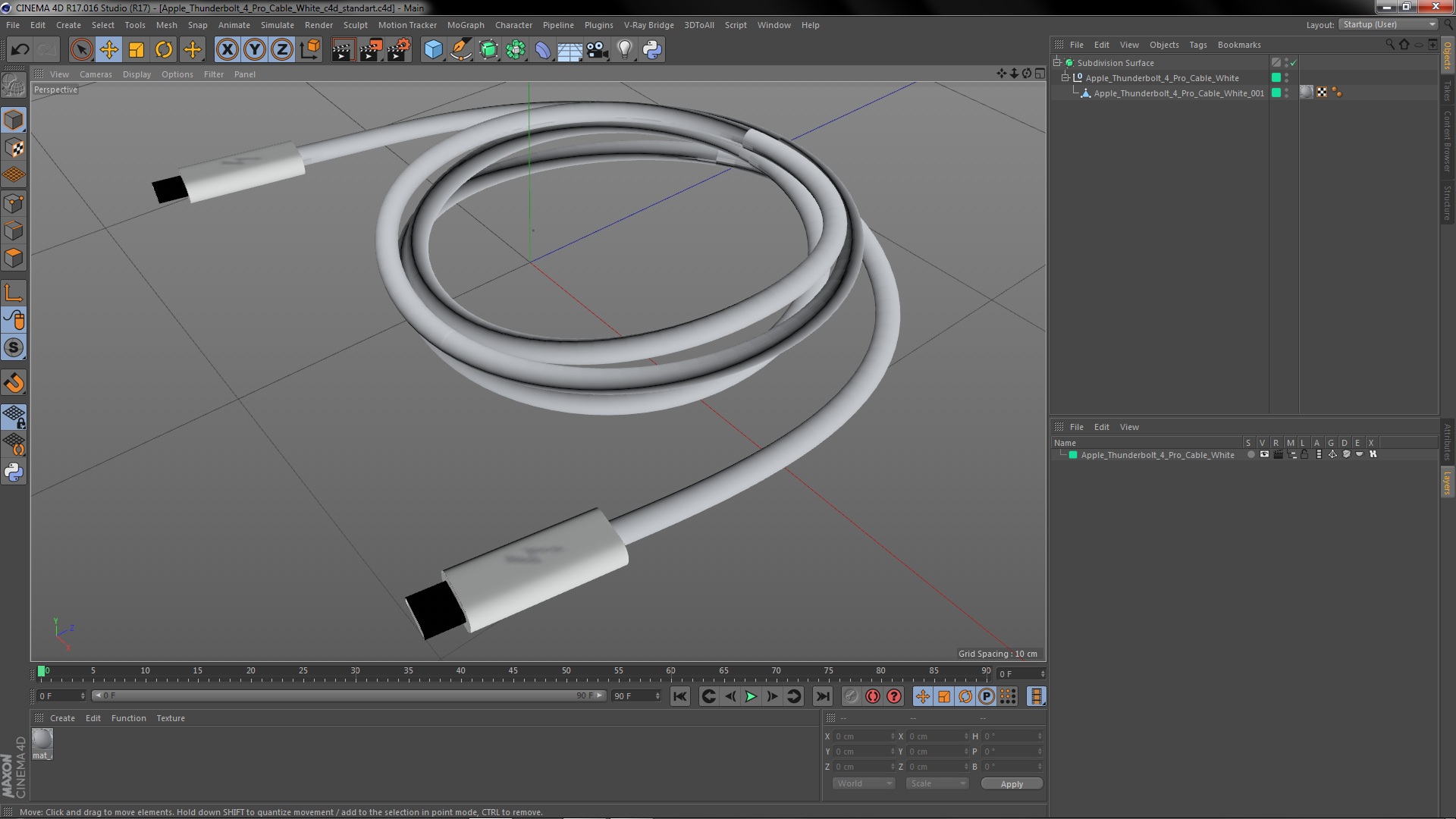Switch to Texture mode
1456x819 pixels.
click(14, 148)
